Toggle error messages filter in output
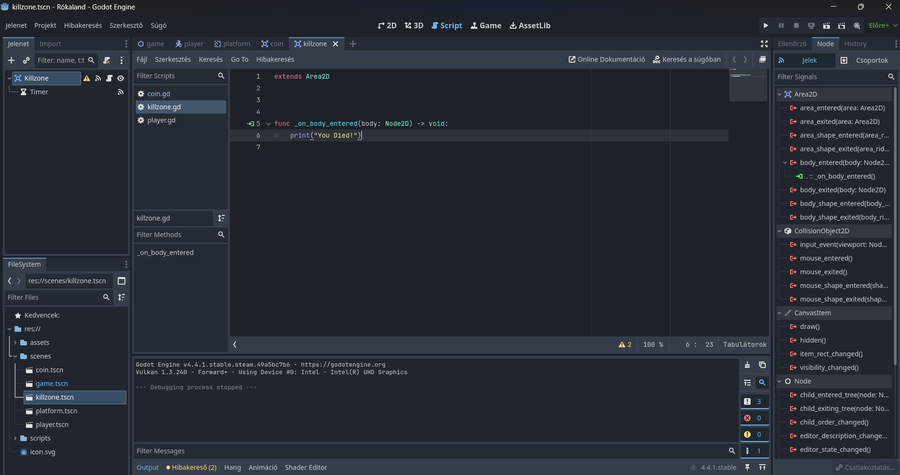This screenshot has width=900, height=475. 754,418
